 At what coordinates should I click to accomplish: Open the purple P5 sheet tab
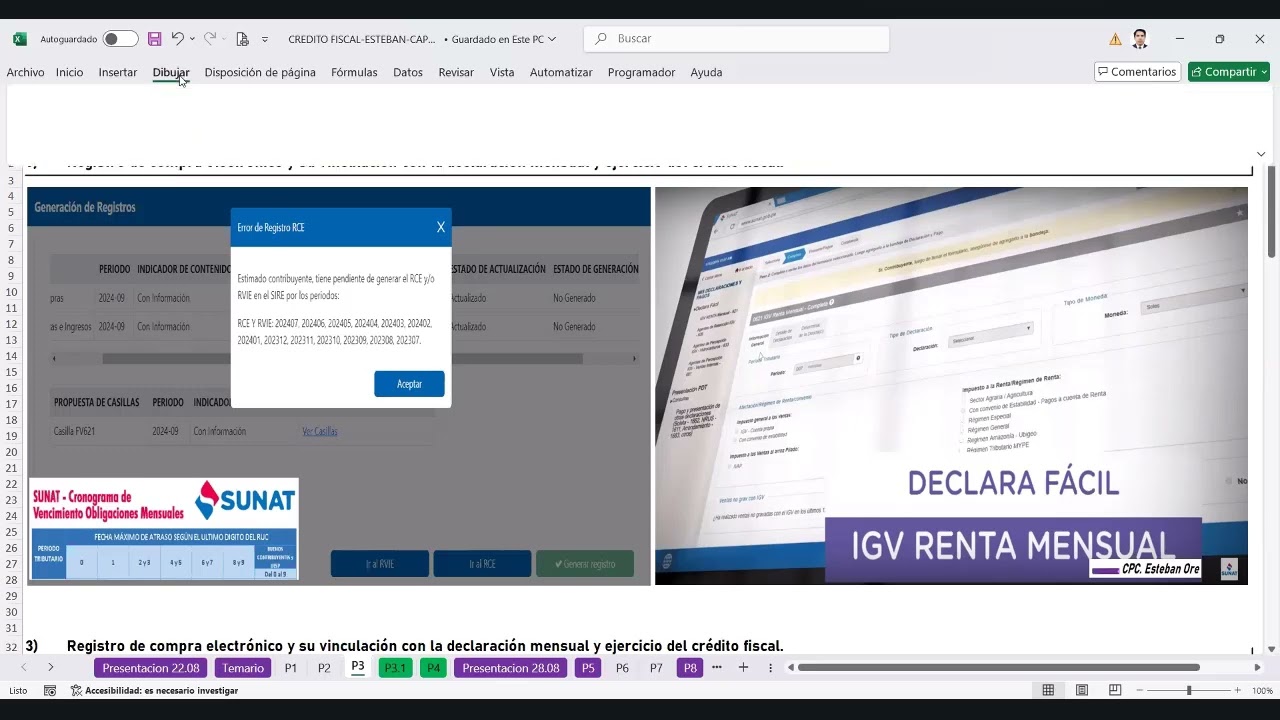(x=588, y=668)
